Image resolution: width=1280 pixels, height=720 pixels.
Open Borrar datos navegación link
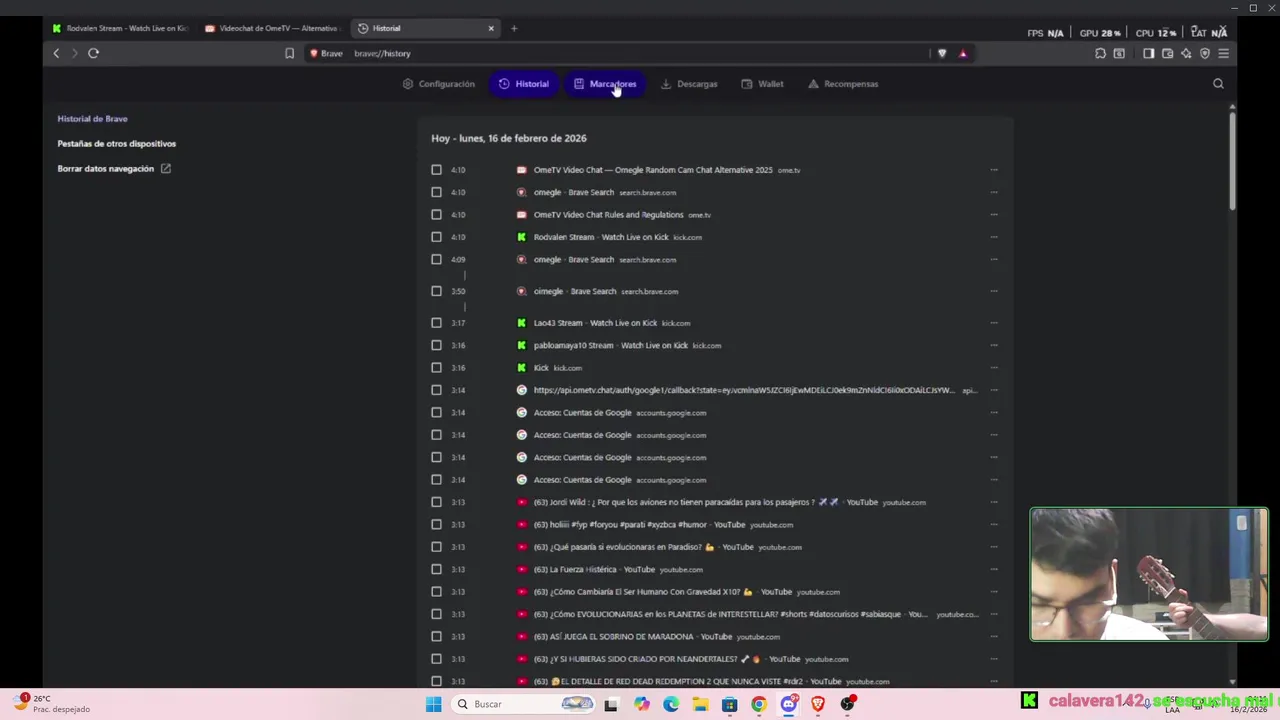pos(114,169)
